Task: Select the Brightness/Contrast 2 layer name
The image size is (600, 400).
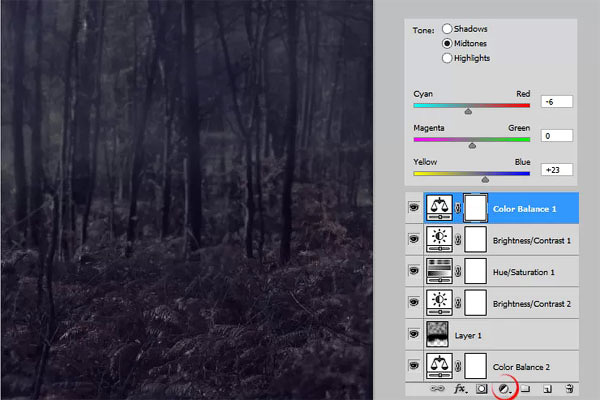Action: click(532, 304)
